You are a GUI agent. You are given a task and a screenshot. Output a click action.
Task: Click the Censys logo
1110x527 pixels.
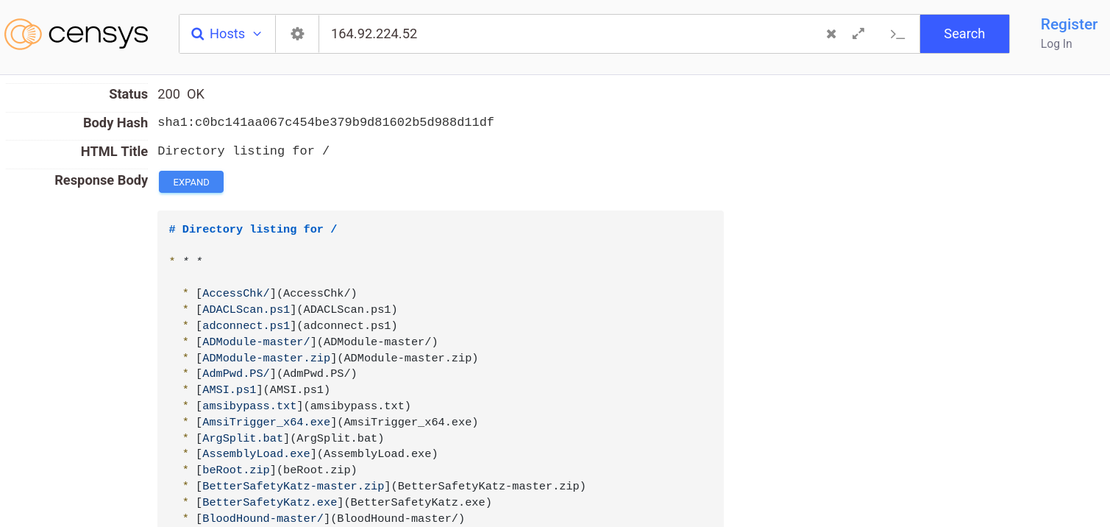tap(76, 34)
